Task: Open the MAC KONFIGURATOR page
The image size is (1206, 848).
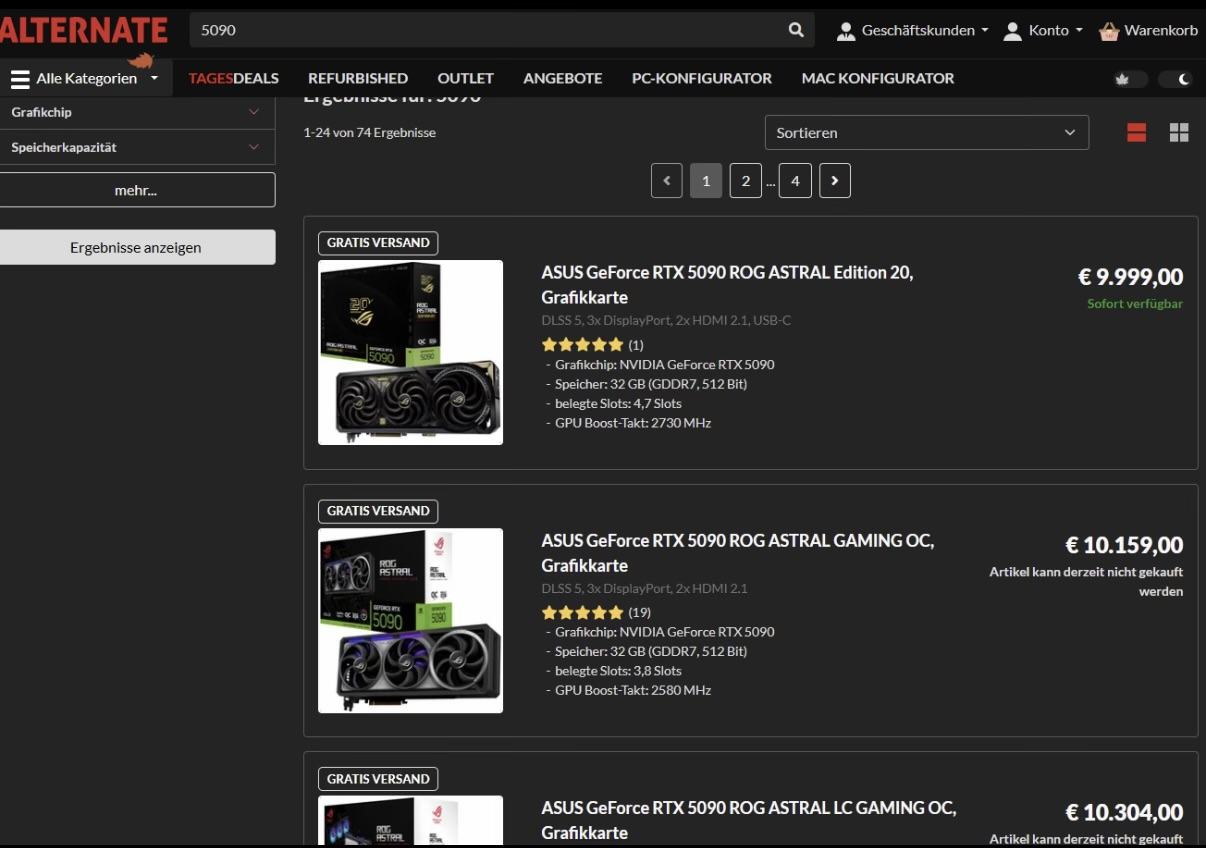Action: [878, 78]
